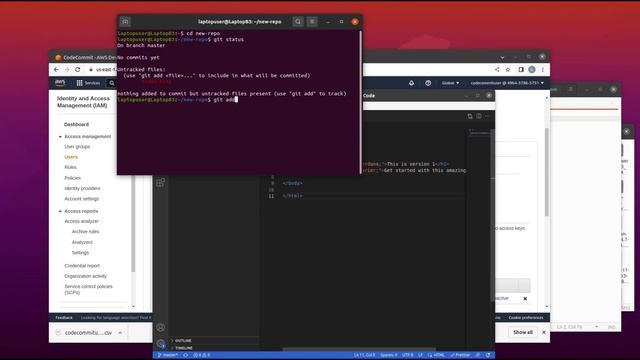
Task: Click Ln 11, Col 8 in status bar
Action: [x=364, y=355]
